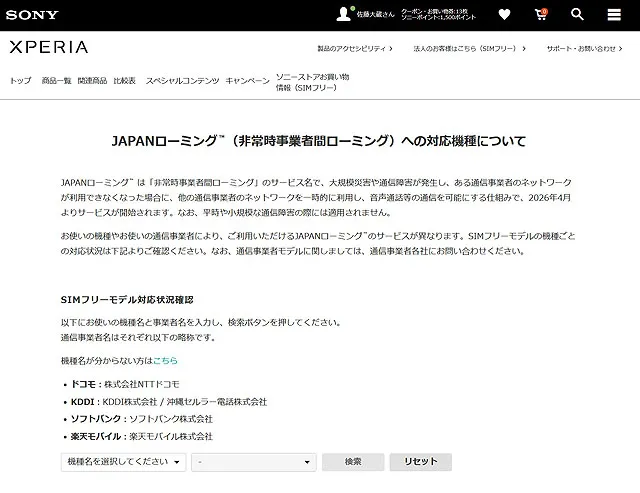Open the hamburger menu
This screenshot has height=493, width=640.
(x=612, y=15)
